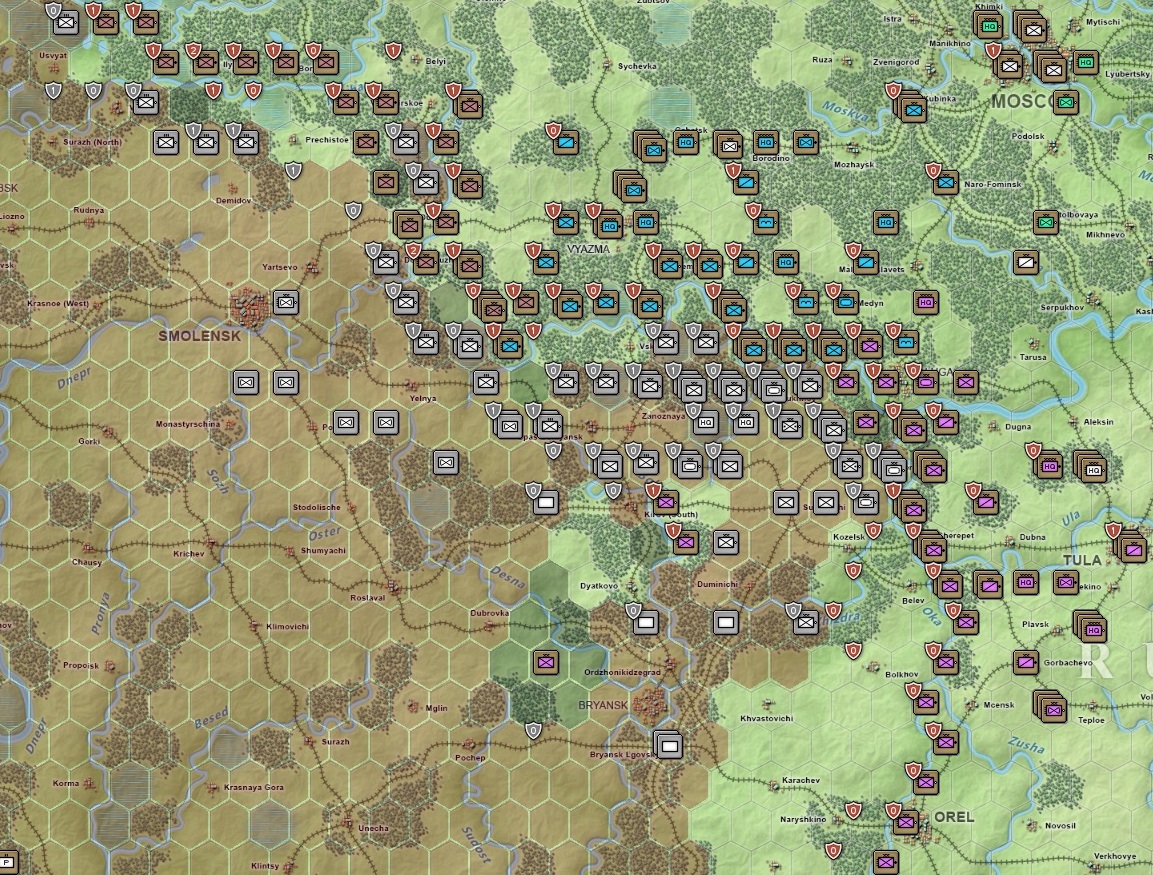Select the gray armored unit east of Dyatkovo
The height and width of the screenshot is (875, 1153).
point(646,623)
